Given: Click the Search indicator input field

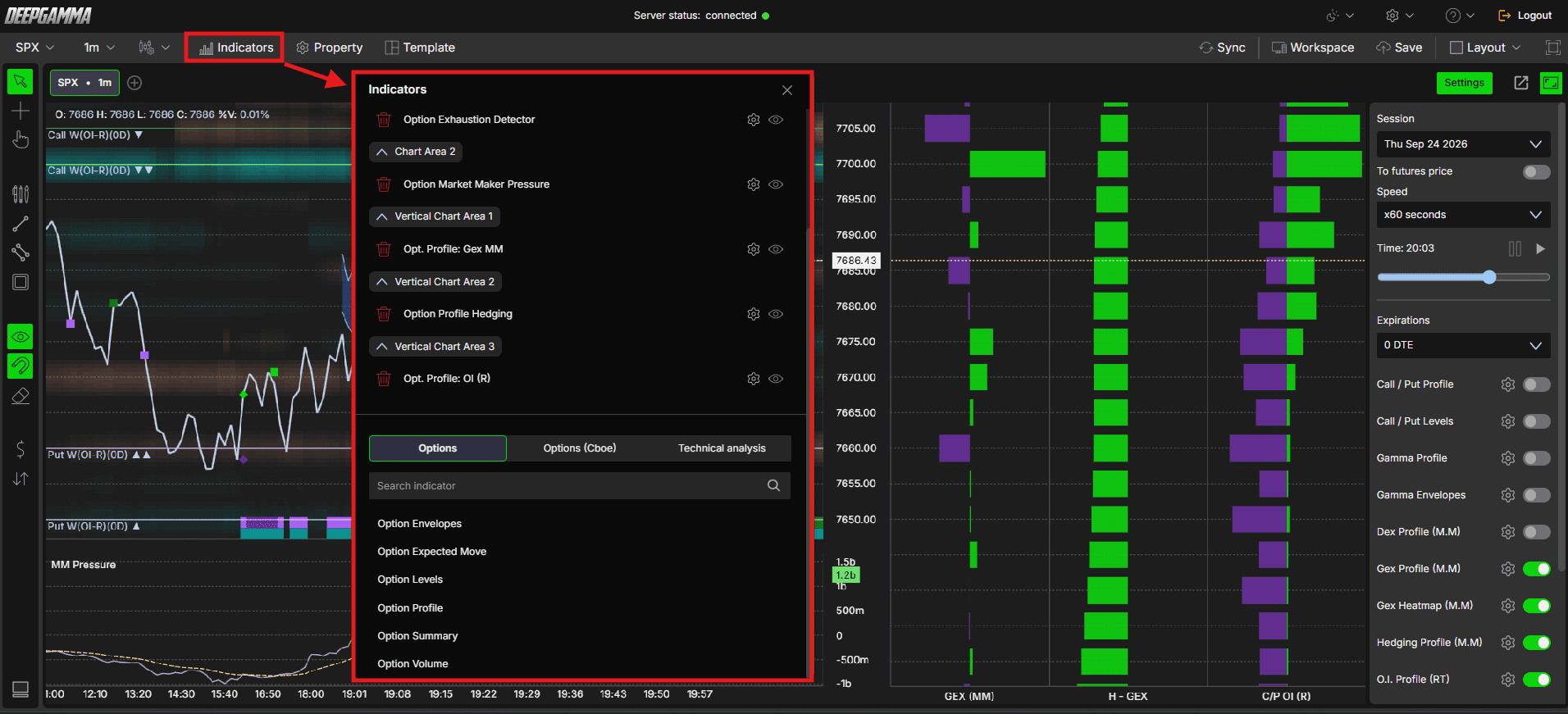Looking at the screenshot, I should [580, 485].
